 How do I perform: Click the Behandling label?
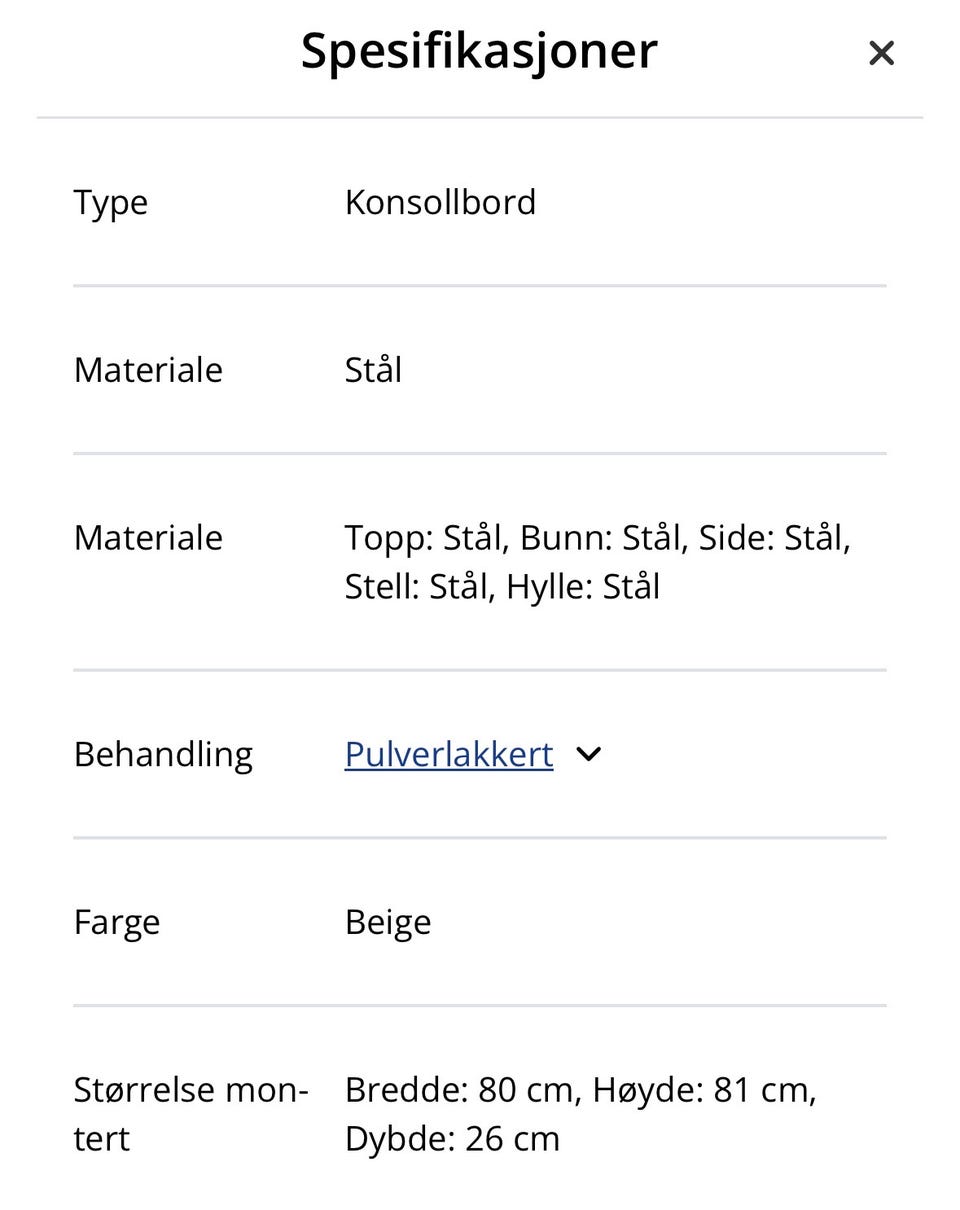pos(163,754)
